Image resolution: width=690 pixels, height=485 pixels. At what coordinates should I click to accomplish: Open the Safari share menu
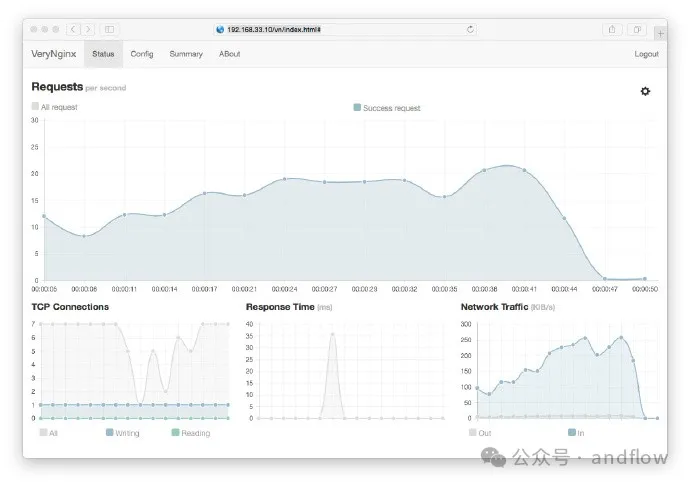612,29
